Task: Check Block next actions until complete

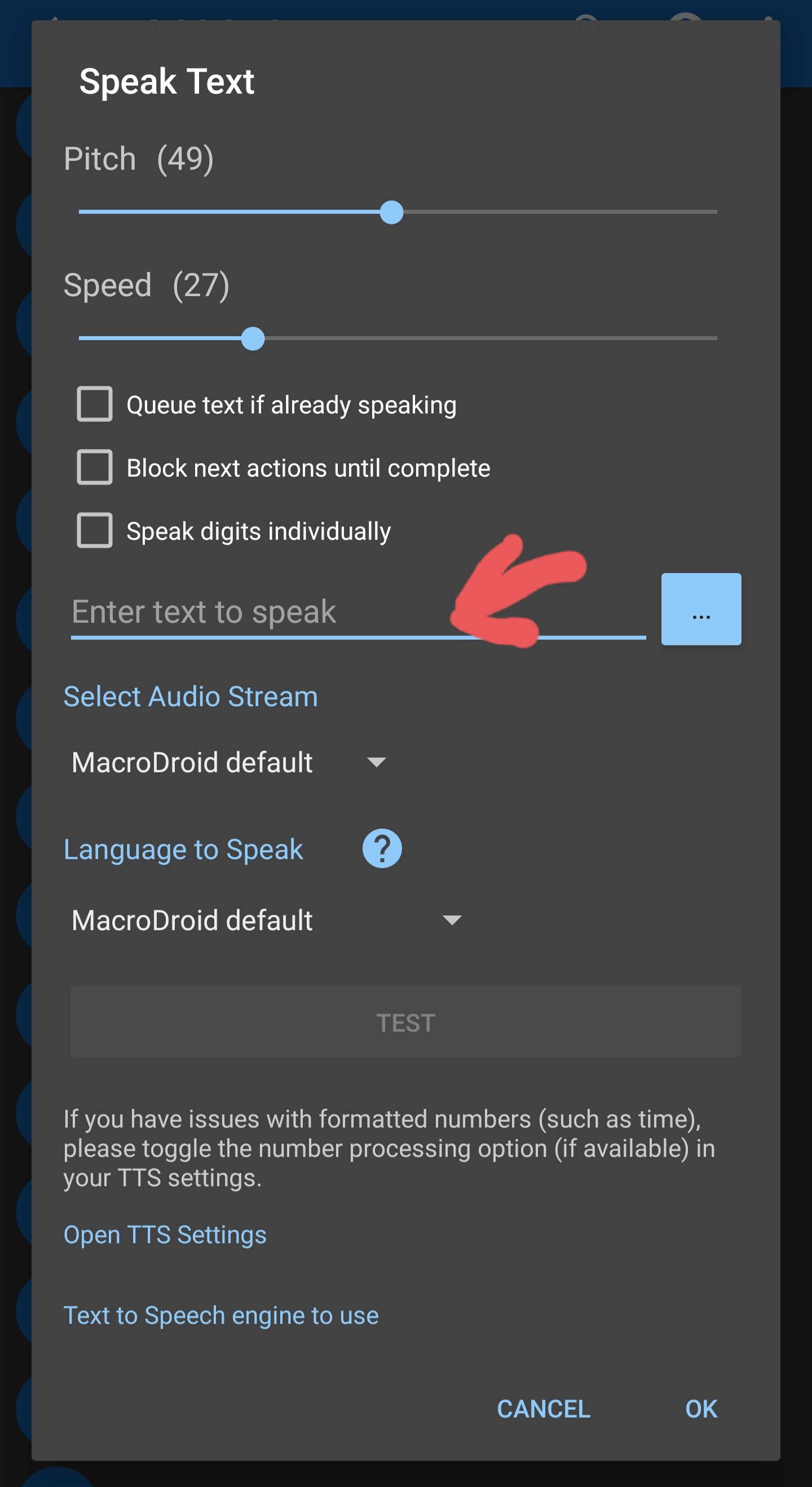Action: point(95,467)
